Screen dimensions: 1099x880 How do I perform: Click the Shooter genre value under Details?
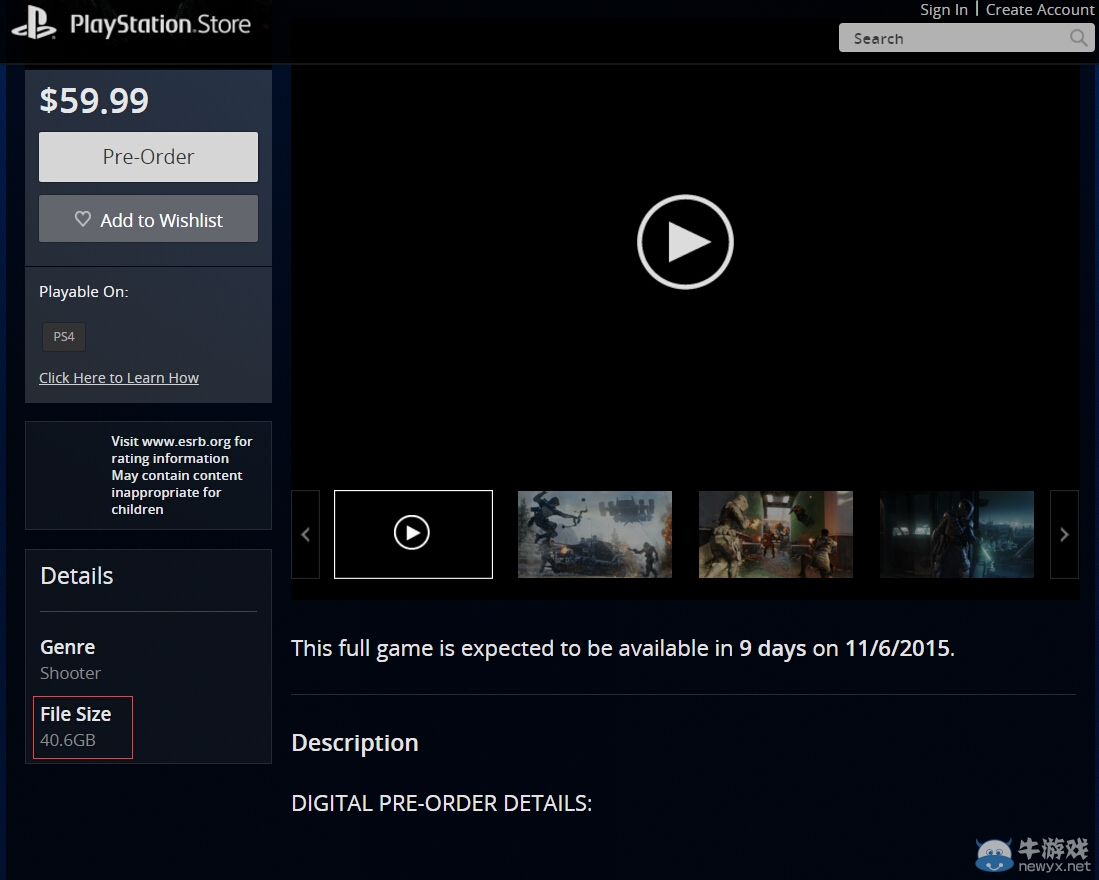click(70, 673)
